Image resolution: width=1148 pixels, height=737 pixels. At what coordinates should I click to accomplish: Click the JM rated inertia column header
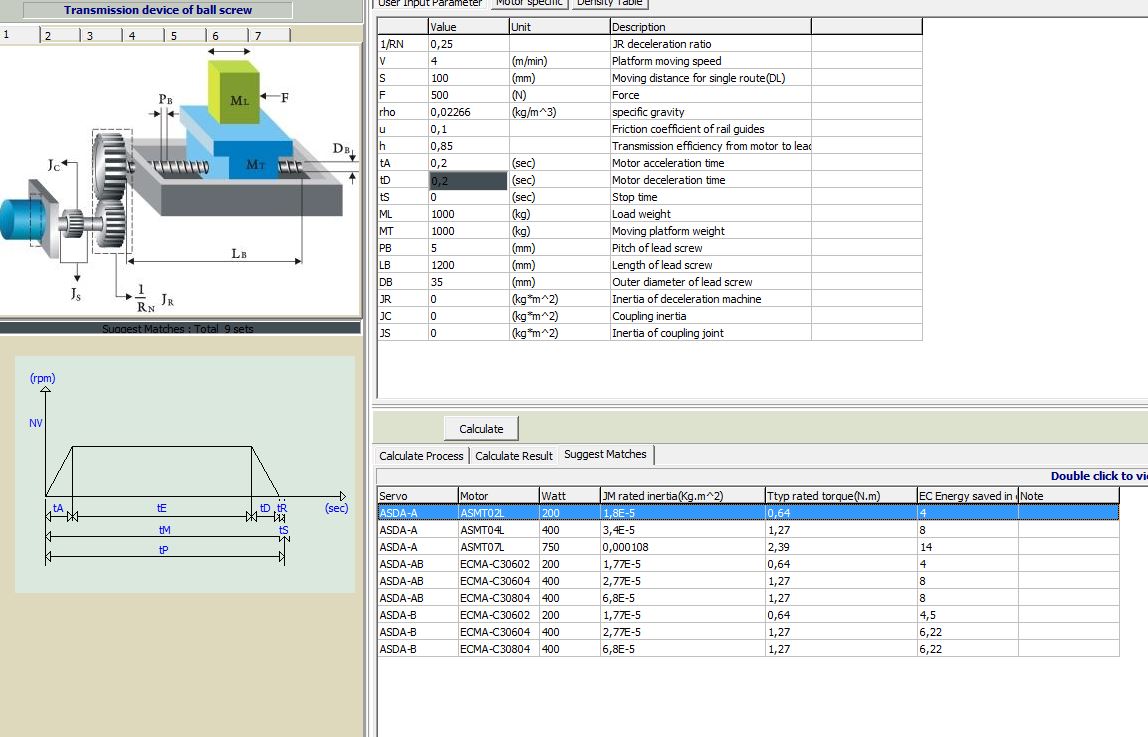[682, 495]
